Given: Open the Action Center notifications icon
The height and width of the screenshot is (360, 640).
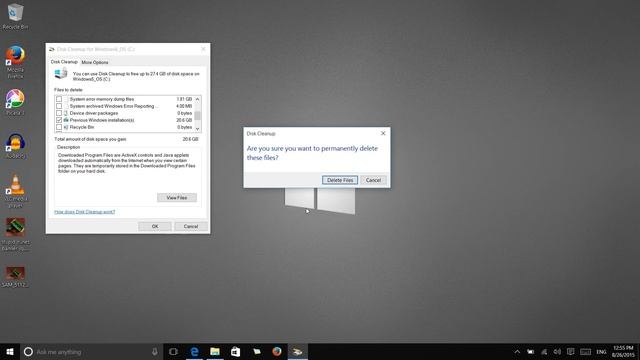Looking at the screenshot, I should coord(571,351).
